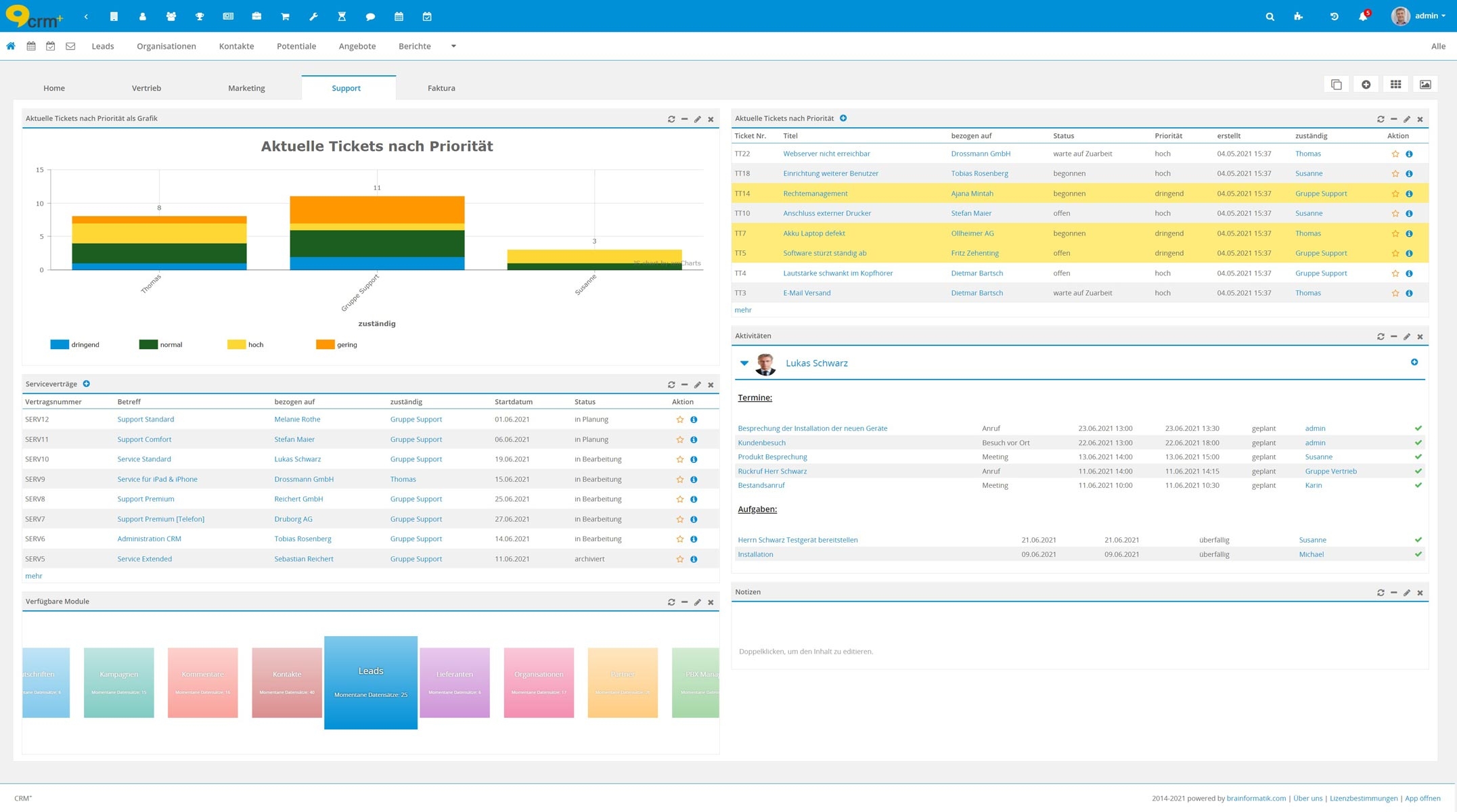Click the blue dringend legend swatch
The height and width of the screenshot is (812, 1457).
pyautogui.click(x=60, y=344)
